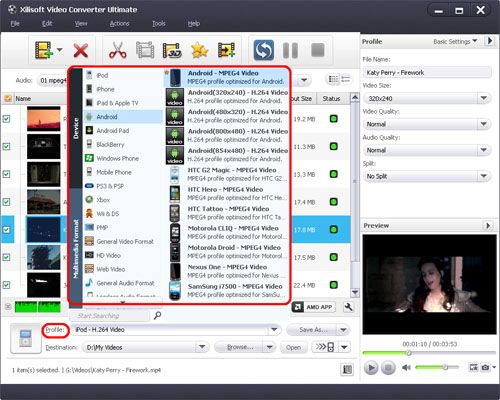Click the film merge icon

(x=145, y=50)
